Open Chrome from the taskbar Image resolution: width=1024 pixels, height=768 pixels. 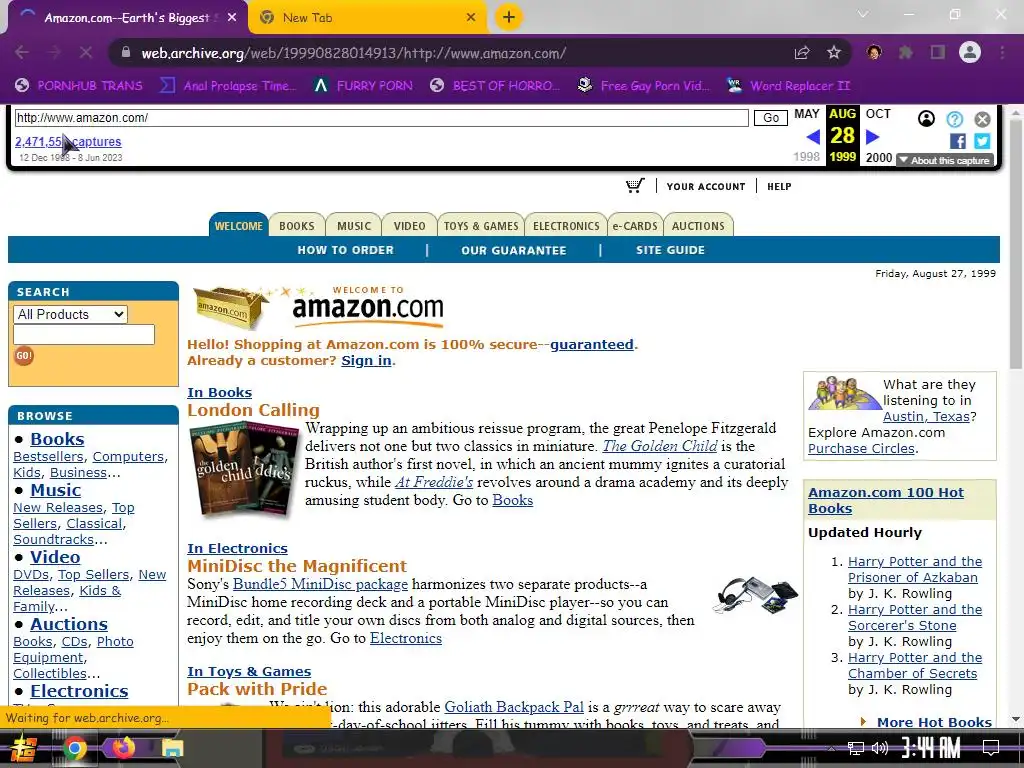75,748
